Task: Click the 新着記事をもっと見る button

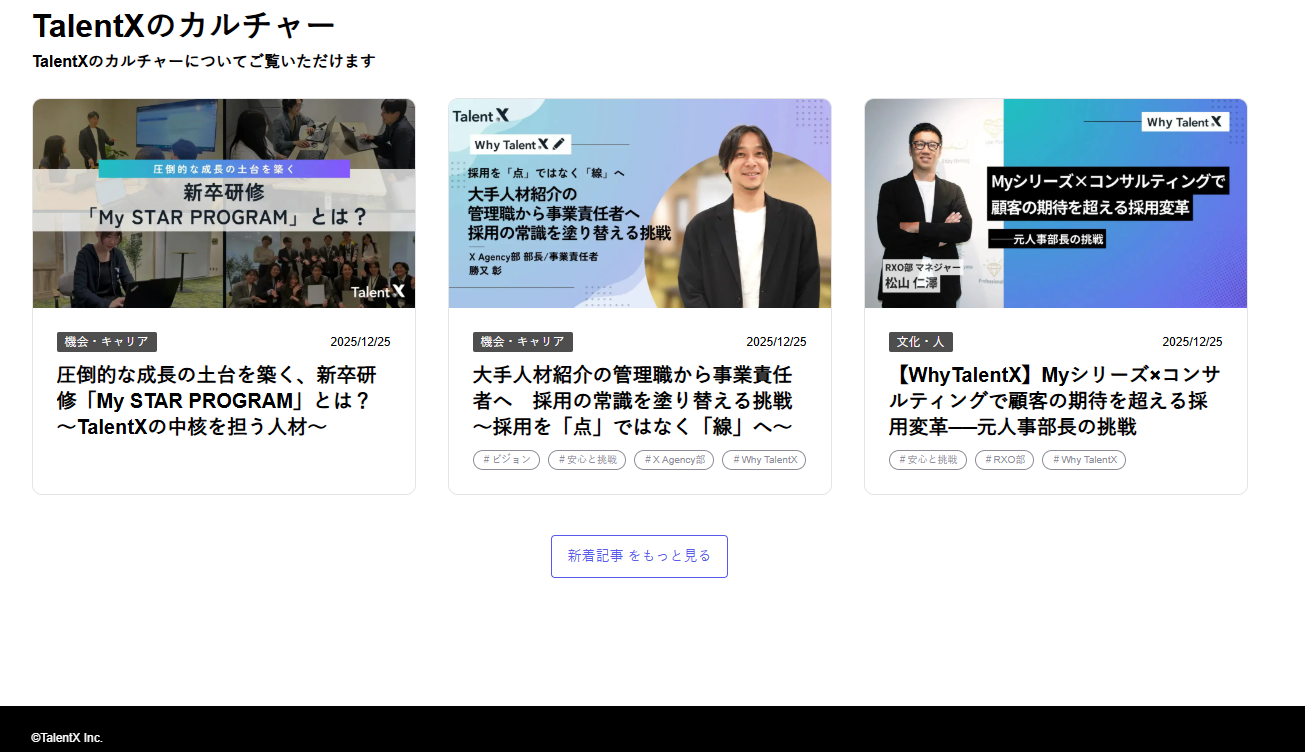Action: (x=639, y=556)
